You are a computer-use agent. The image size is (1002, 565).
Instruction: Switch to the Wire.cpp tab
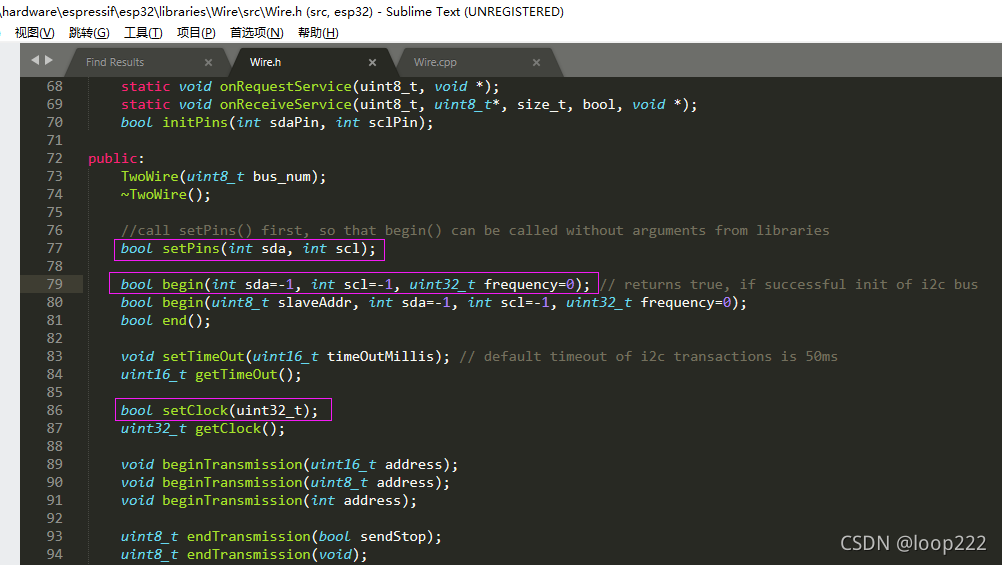(435, 62)
